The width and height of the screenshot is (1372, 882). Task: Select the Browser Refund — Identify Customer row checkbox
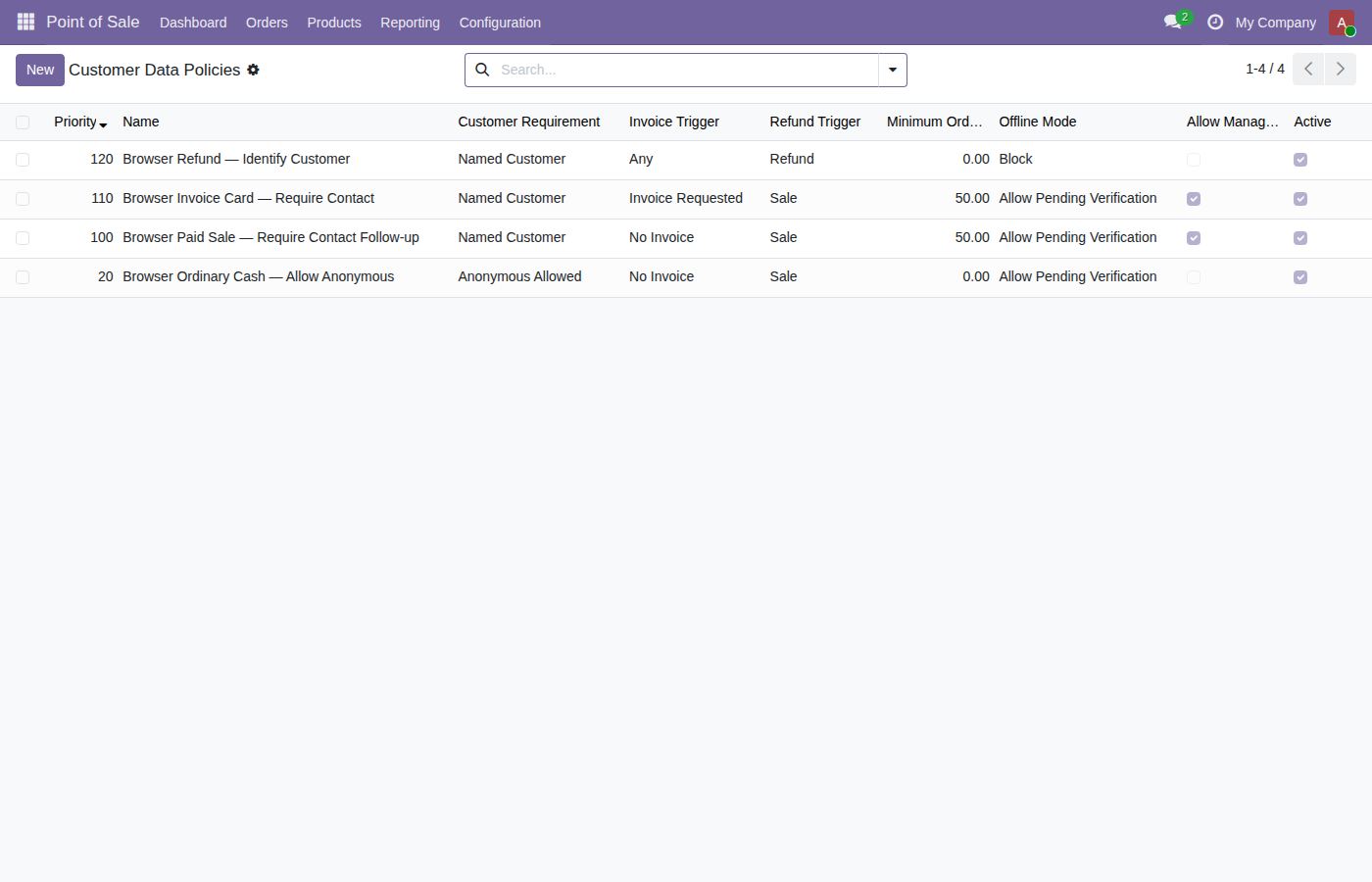coord(23,160)
